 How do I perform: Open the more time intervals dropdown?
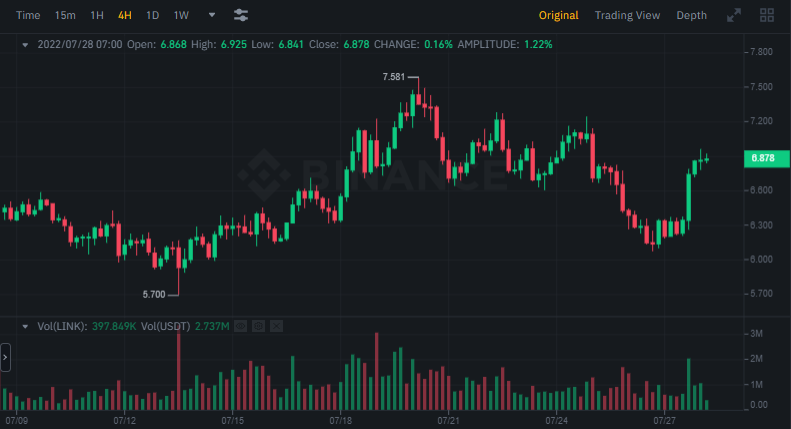click(x=211, y=15)
